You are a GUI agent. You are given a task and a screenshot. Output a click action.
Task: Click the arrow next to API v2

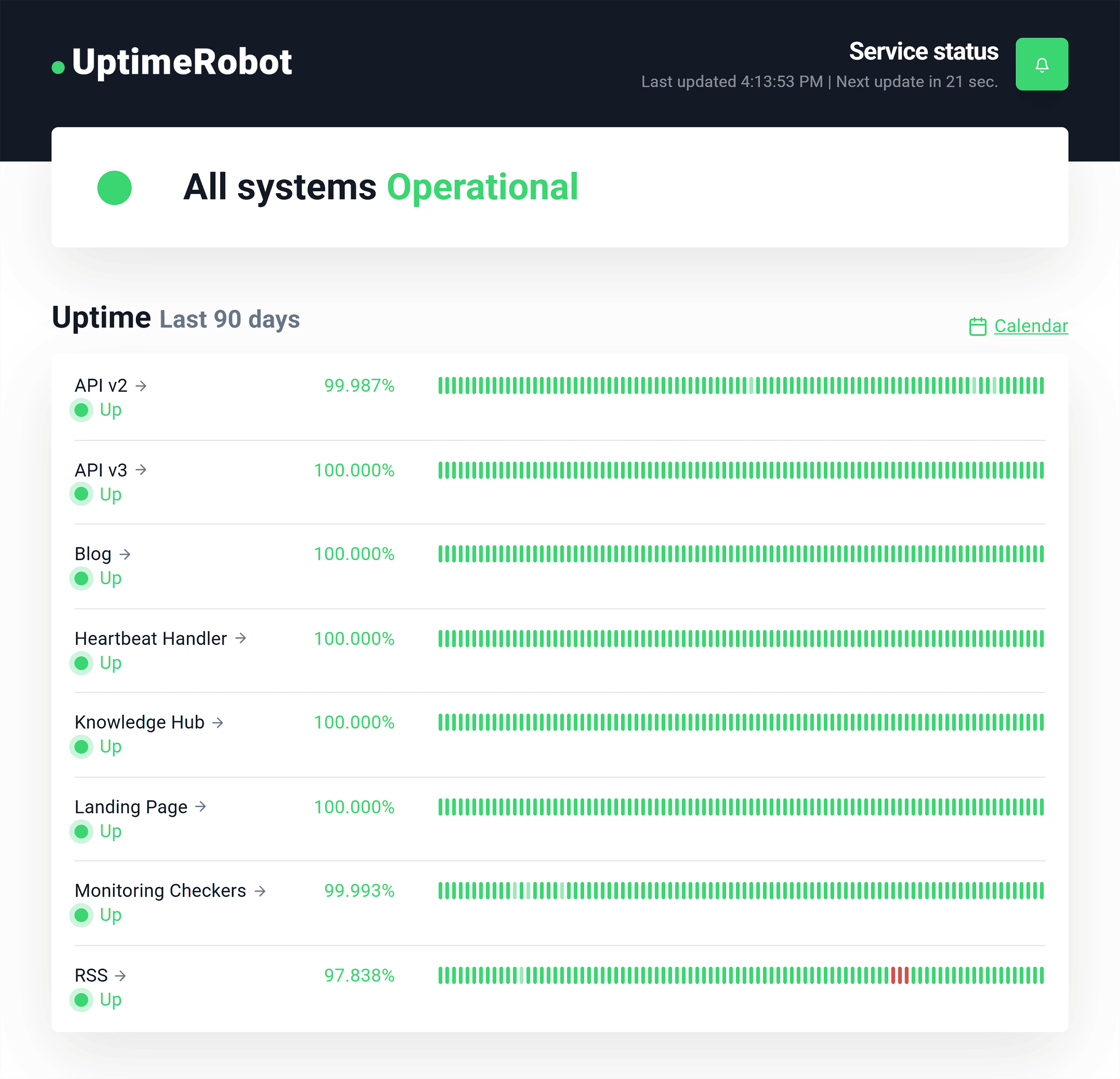(141, 386)
